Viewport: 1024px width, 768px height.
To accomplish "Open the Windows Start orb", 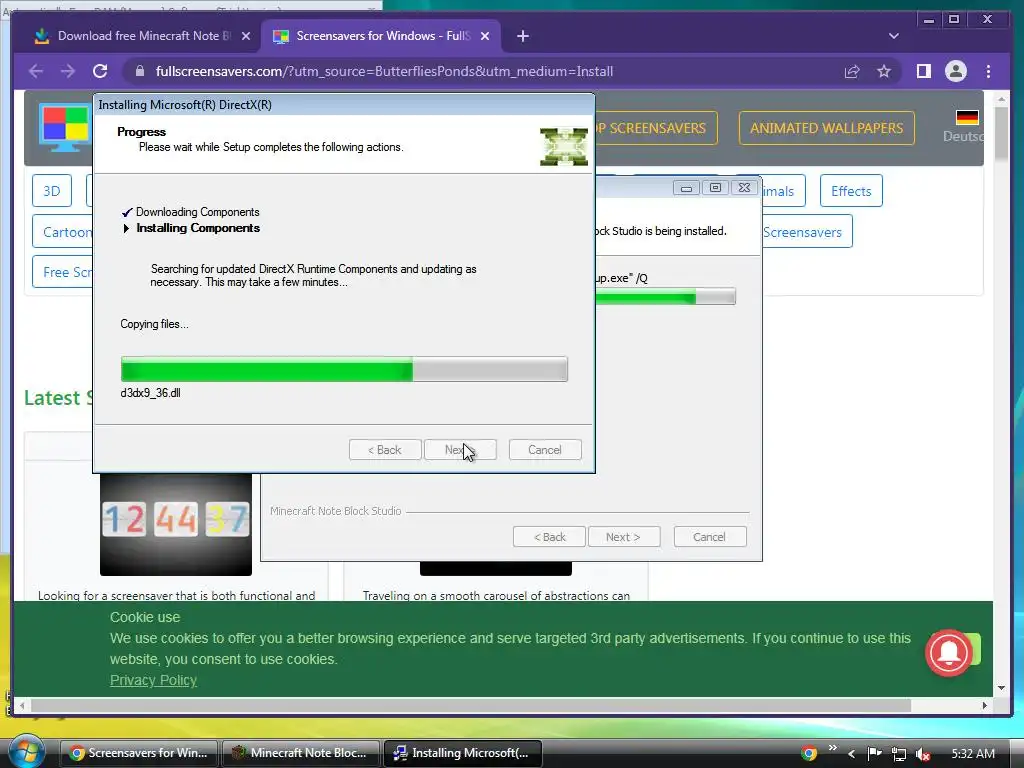I will pos(25,752).
